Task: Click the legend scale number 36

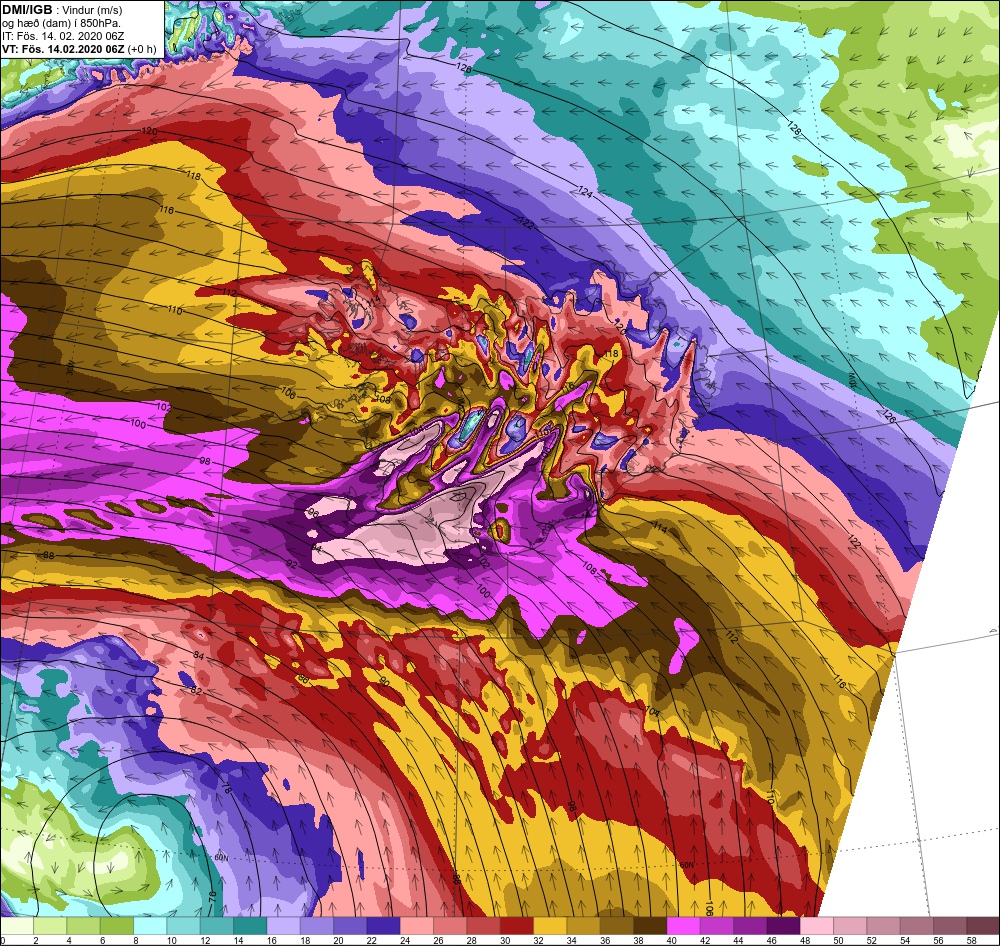Action: [605, 940]
